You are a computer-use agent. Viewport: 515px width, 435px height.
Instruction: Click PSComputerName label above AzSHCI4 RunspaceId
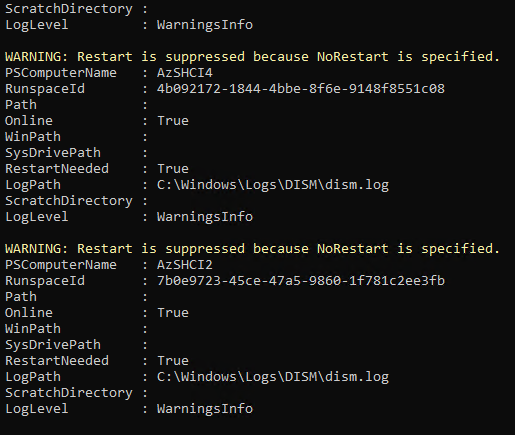coord(61,73)
